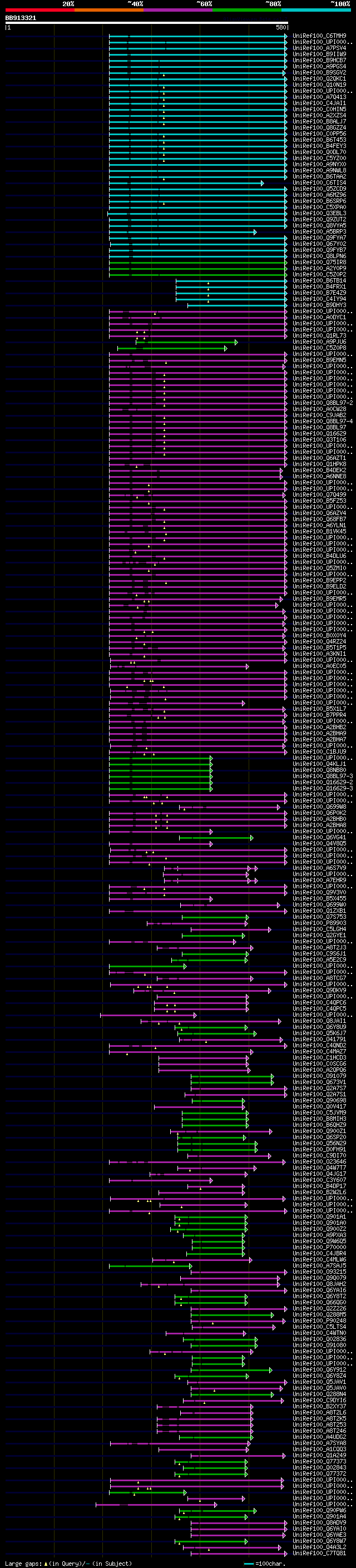
Task: Click the UniRef100_A7EHR9 label
Action: point(319,881)
